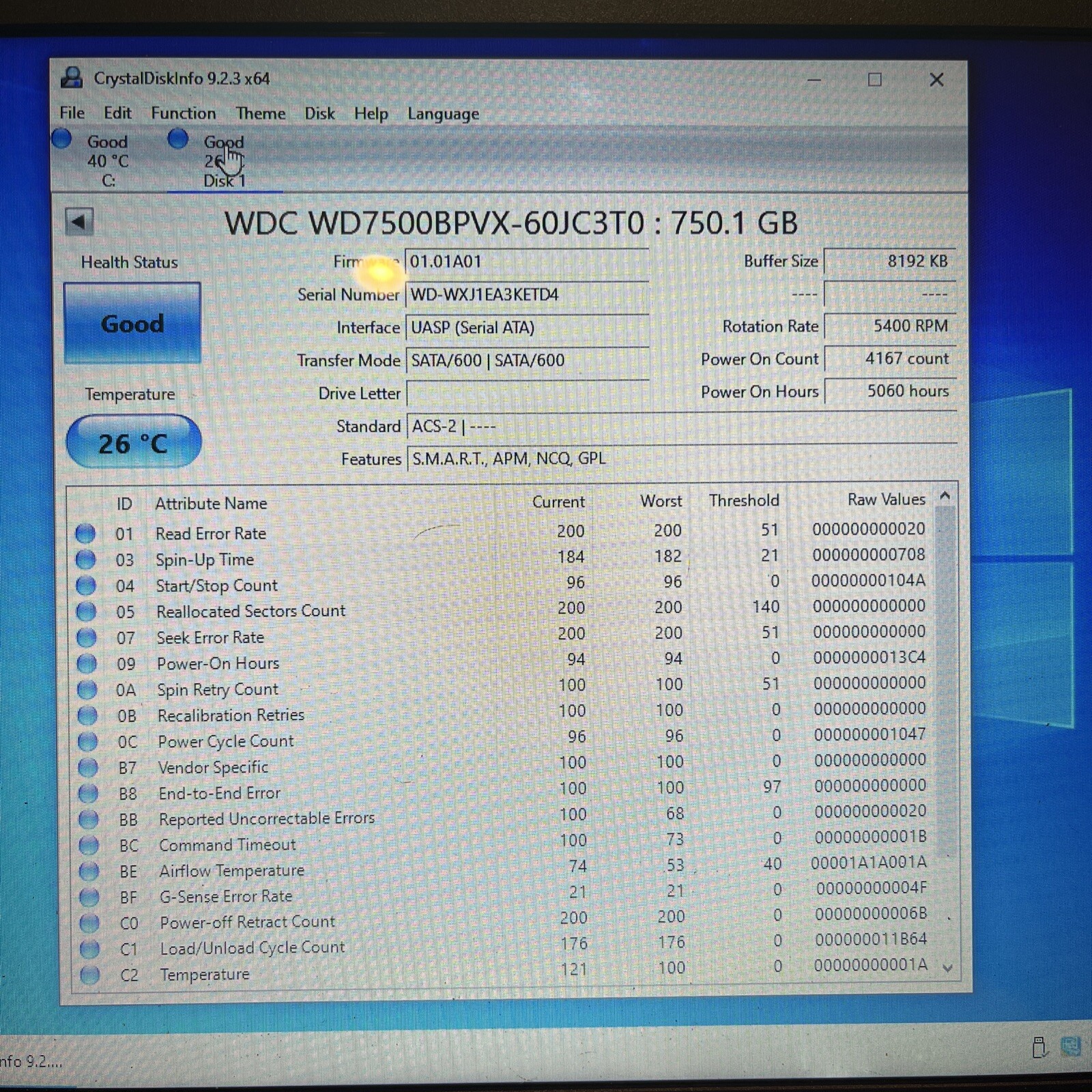Image resolution: width=1092 pixels, height=1092 pixels.
Task: Open the Function menu
Action: point(183,113)
